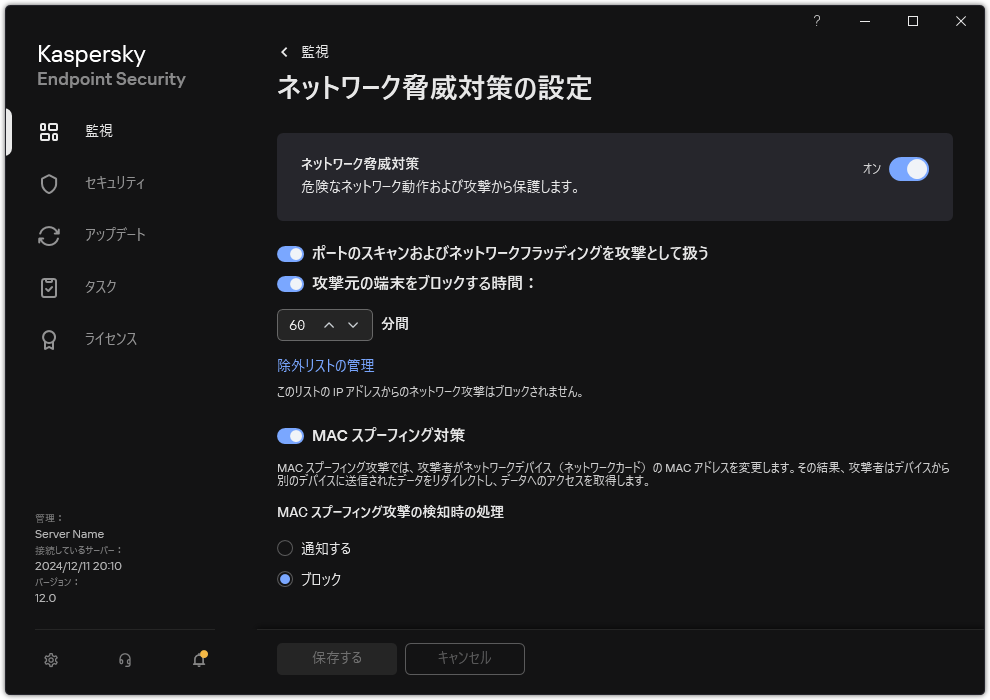The image size is (990, 700).
Task: Open notifications via the bell icon
Action: [197, 660]
